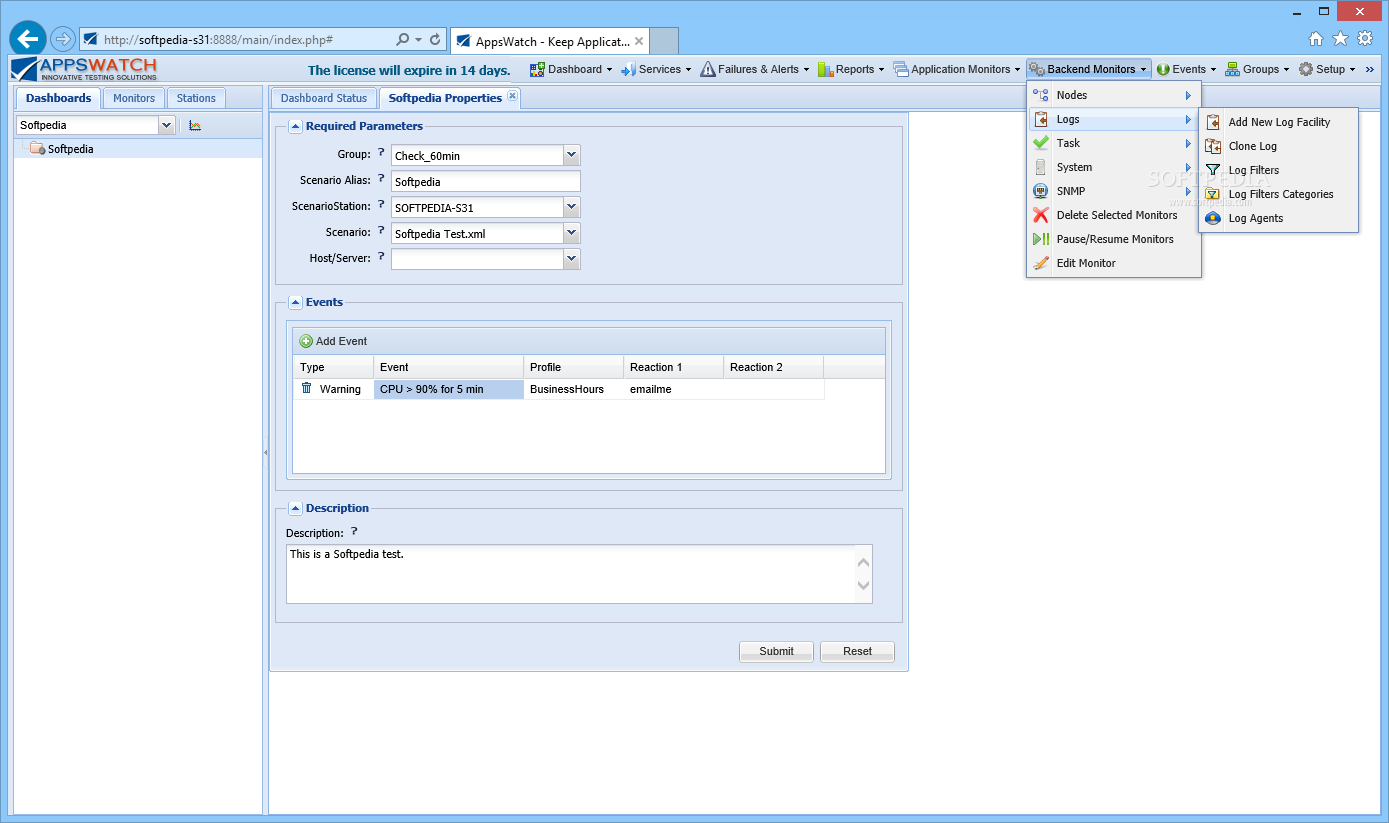This screenshot has width=1389, height=823.
Task: Collapse the Description section
Action: click(x=295, y=508)
